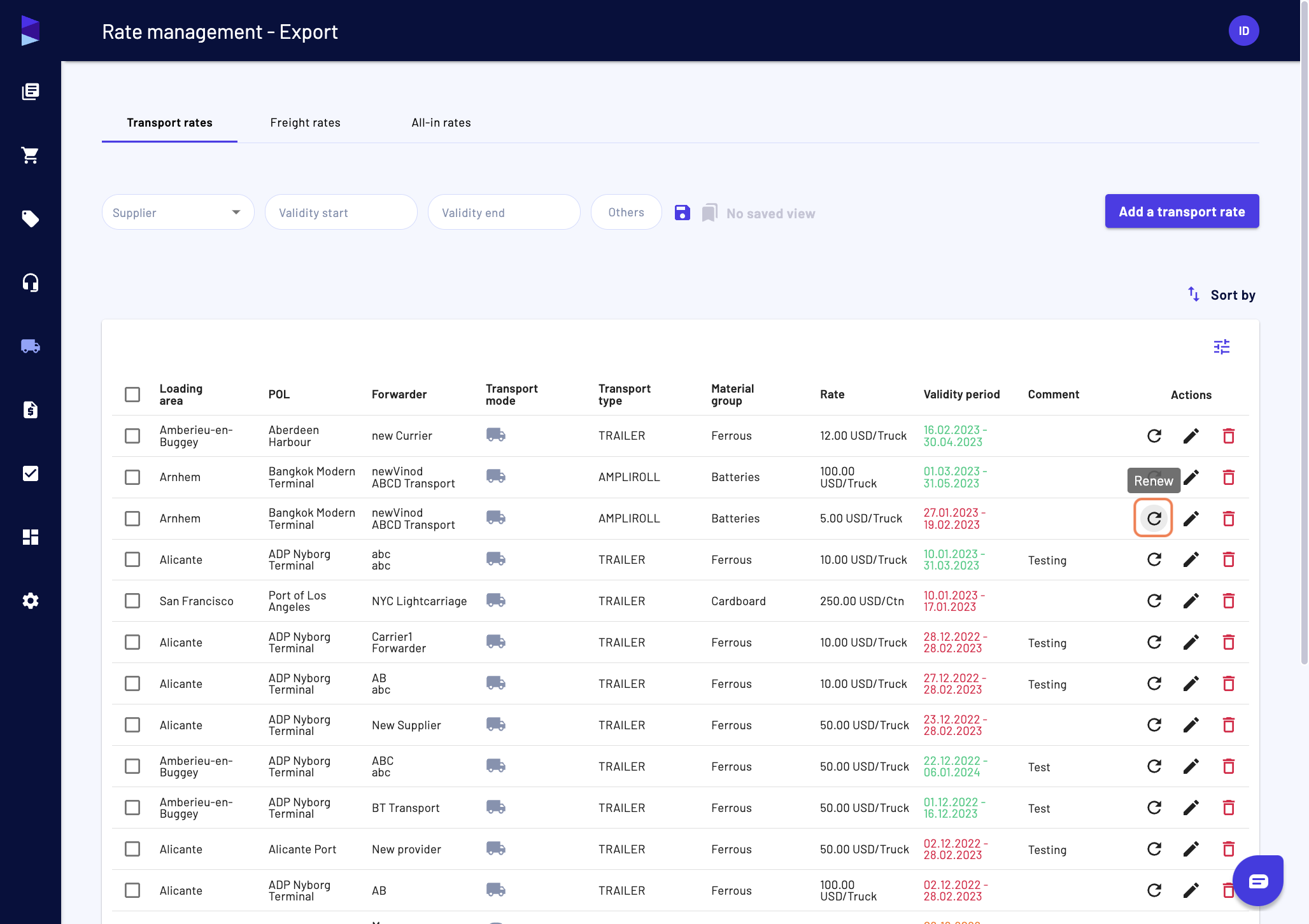Open the Others filter
This screenshot has width=1309, height=924.
tap(626, 213)
